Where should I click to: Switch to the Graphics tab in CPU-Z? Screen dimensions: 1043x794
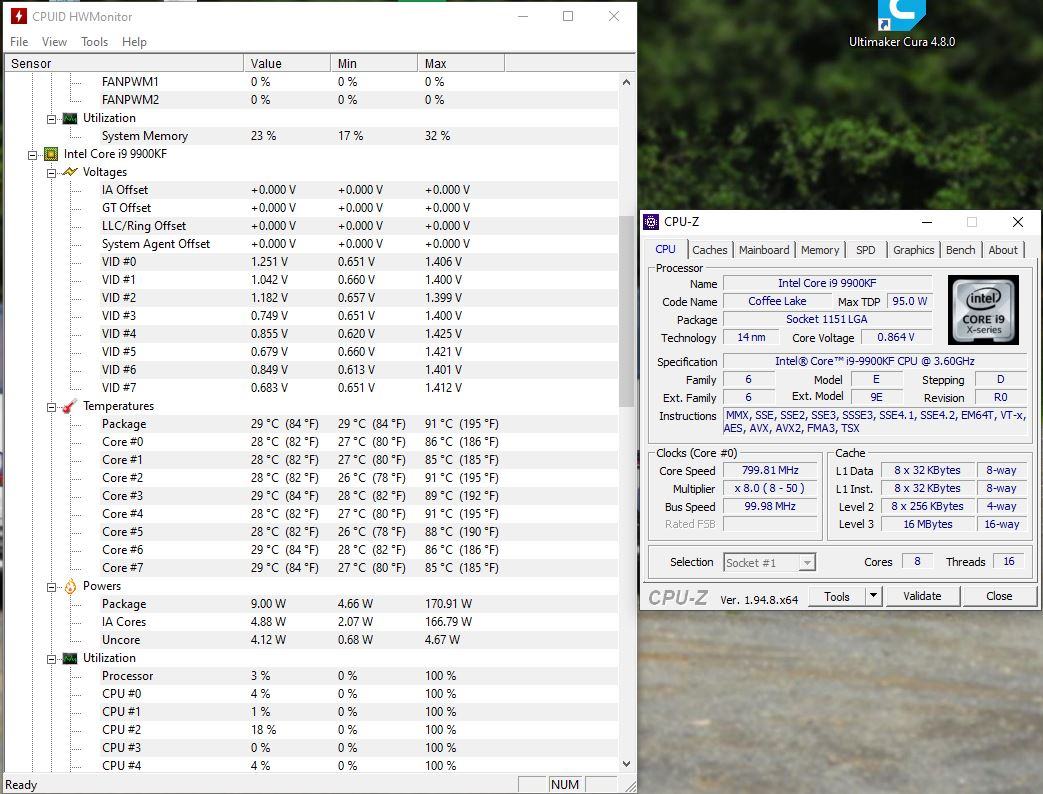pos(913,250)
